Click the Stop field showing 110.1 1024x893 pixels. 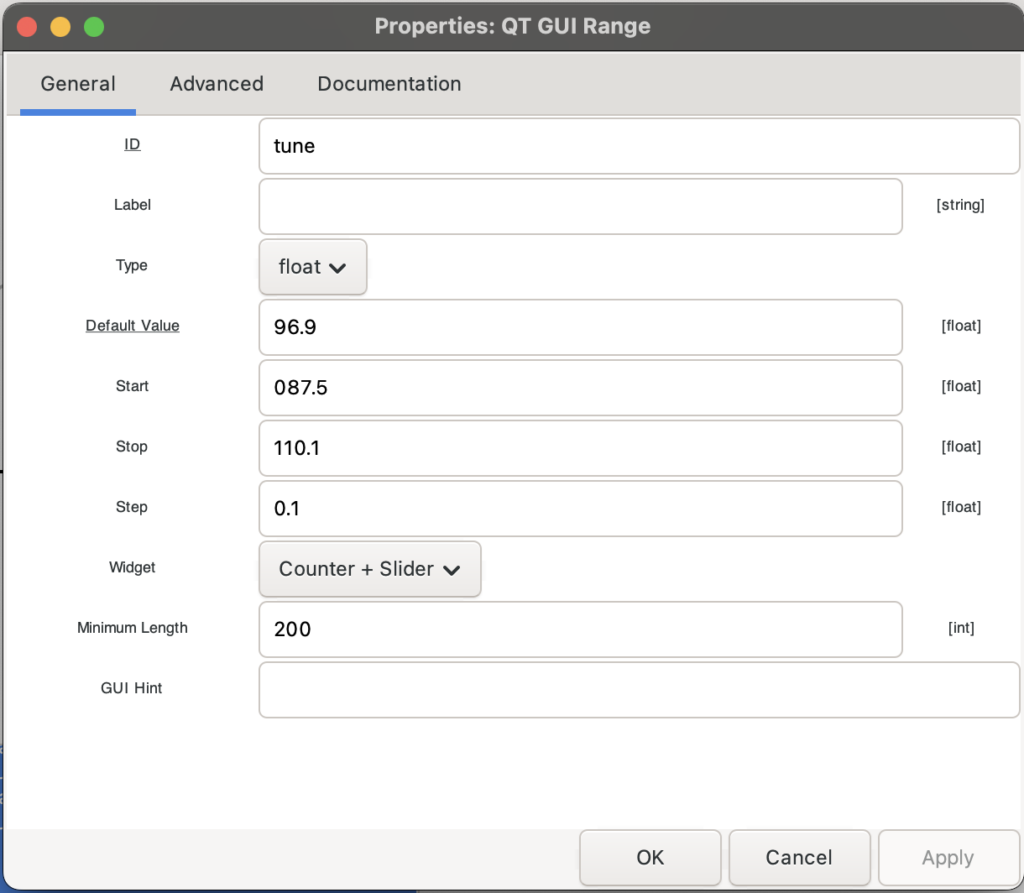(580, 448)
